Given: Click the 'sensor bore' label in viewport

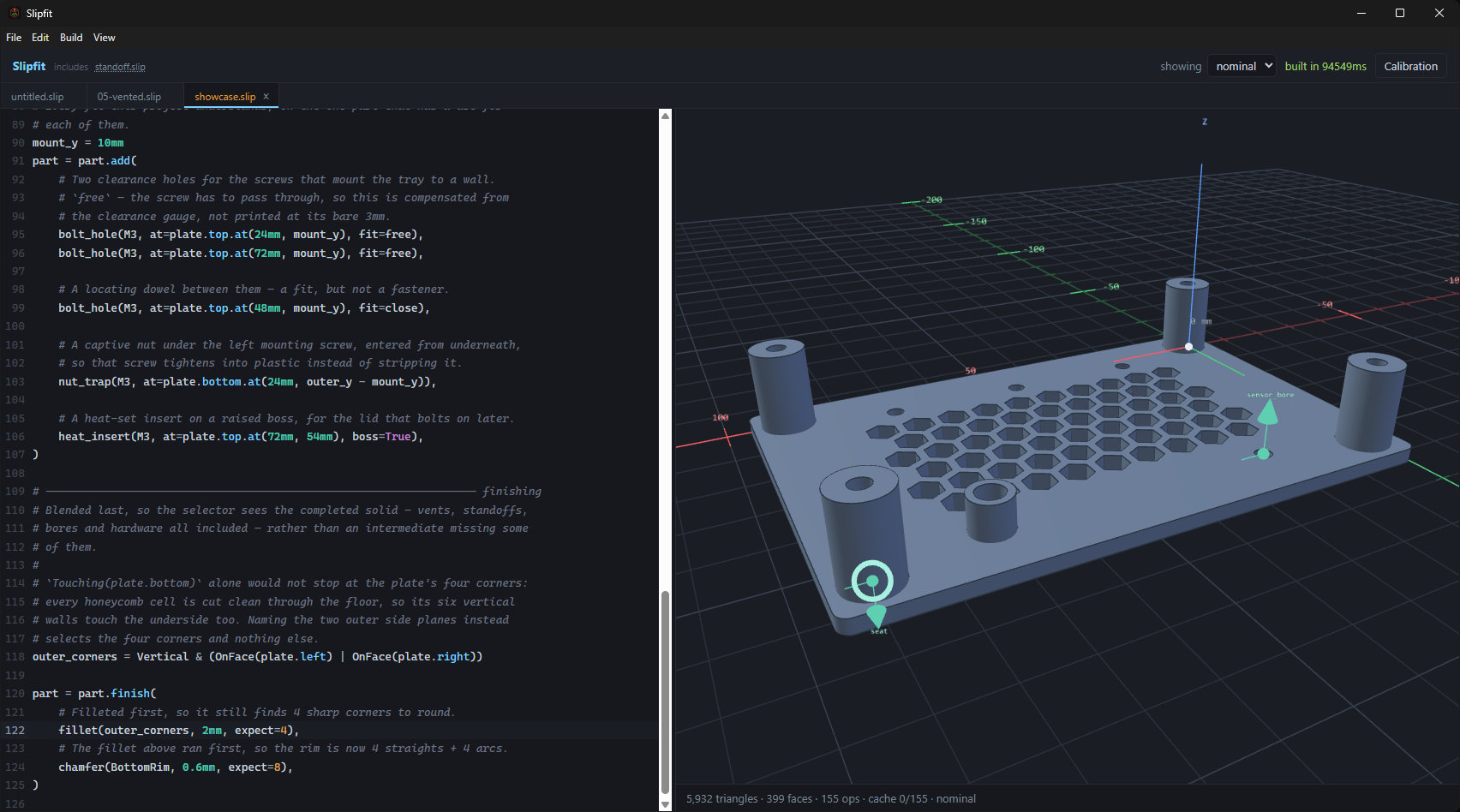Looking at the screenshot, I should (x=1270, y=395).
